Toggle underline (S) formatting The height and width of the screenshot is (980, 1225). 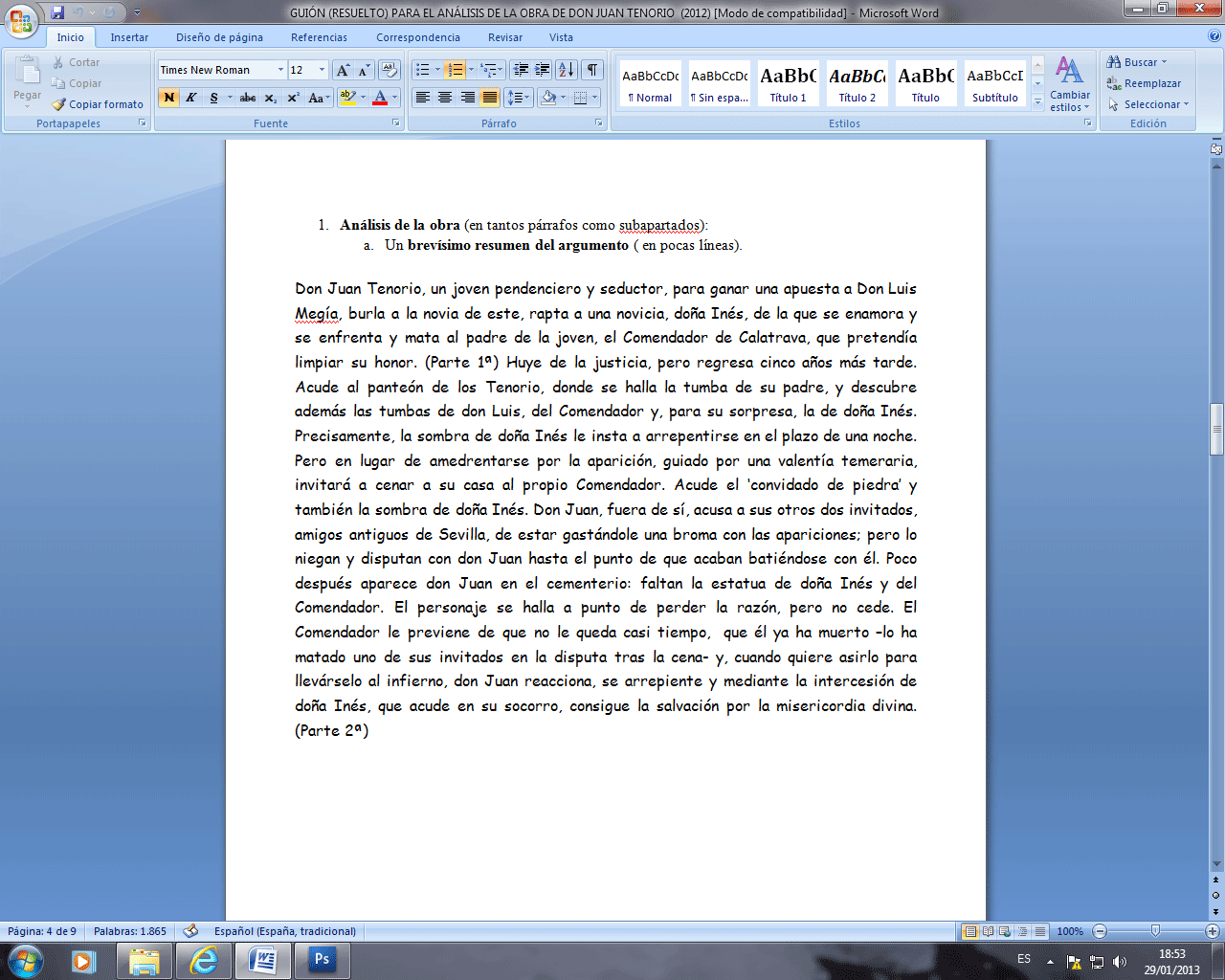pos(214,98)
